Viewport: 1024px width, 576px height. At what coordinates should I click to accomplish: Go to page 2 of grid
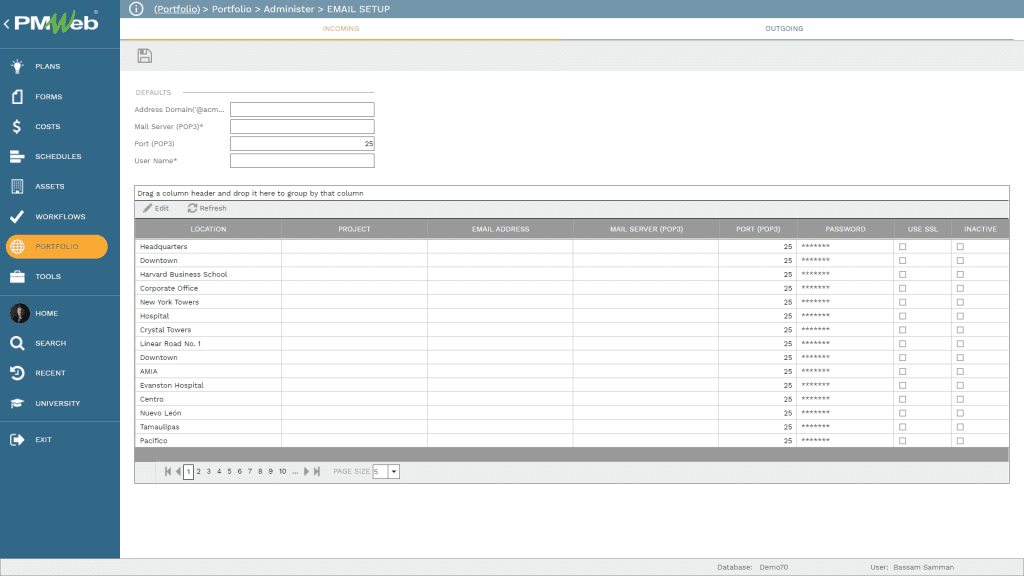tap(199, 472)
